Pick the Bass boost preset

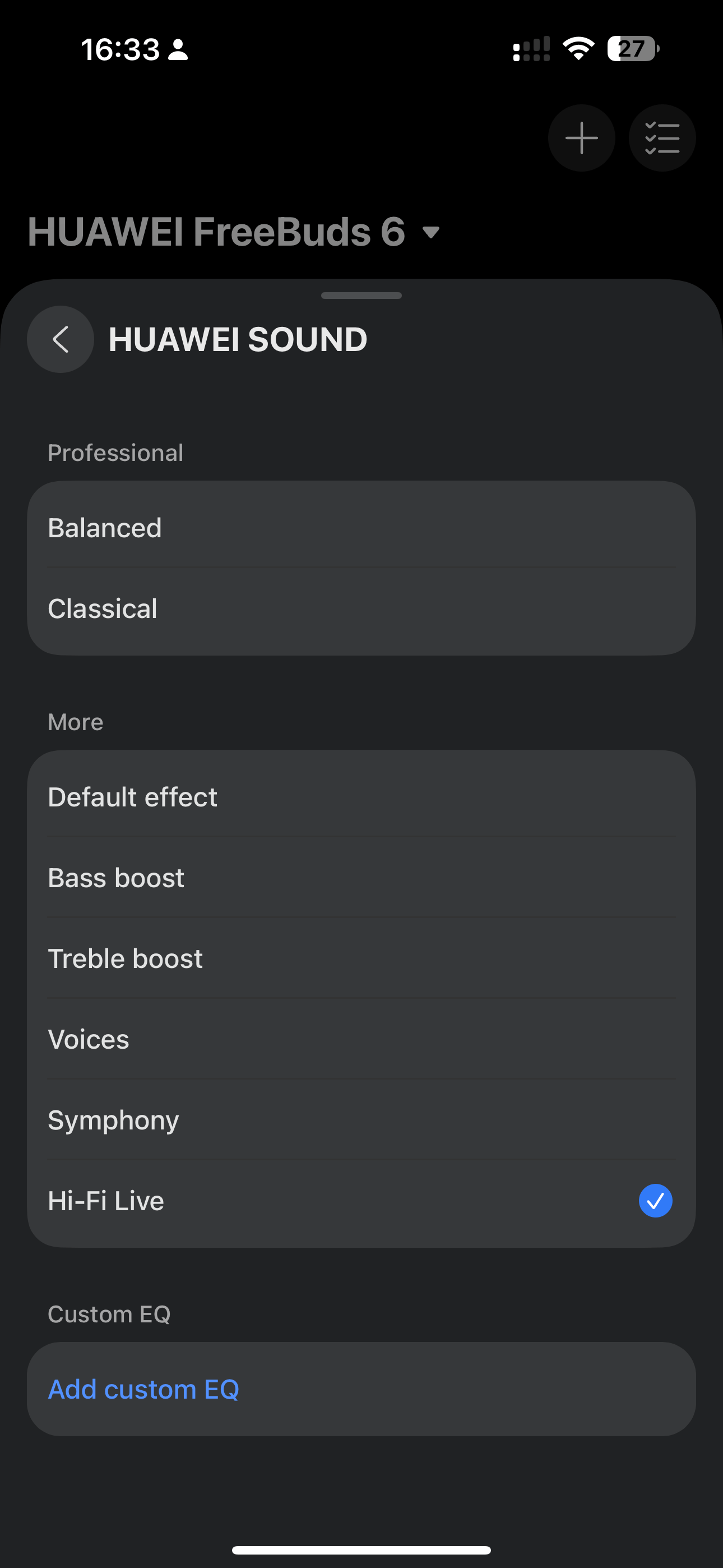(x=361, y=878)
